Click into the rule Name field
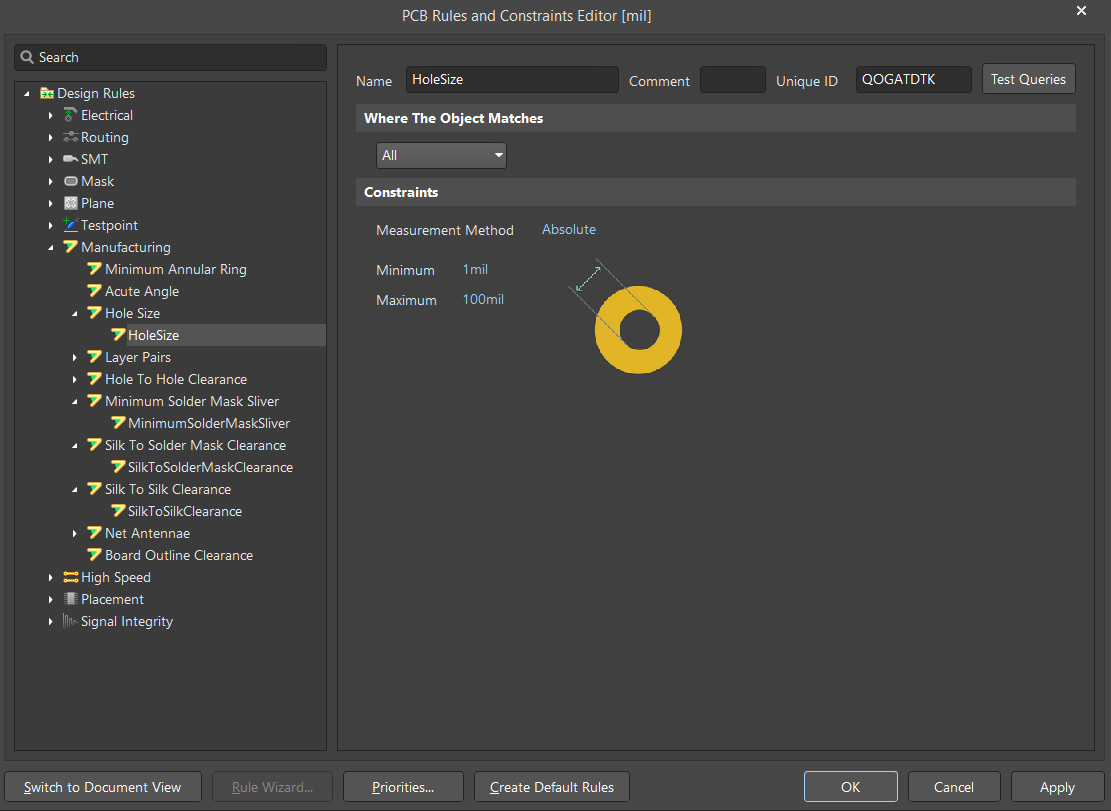 512,79
